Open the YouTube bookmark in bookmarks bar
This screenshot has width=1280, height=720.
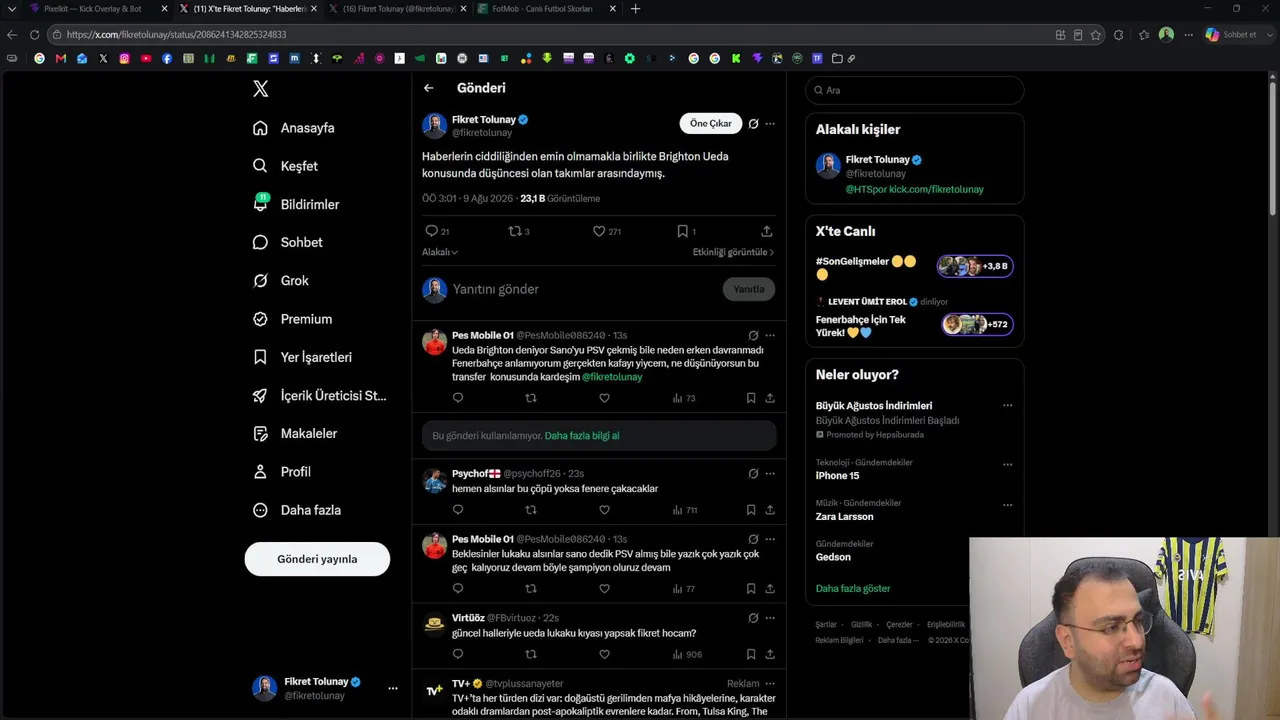[x=146, y=58]
